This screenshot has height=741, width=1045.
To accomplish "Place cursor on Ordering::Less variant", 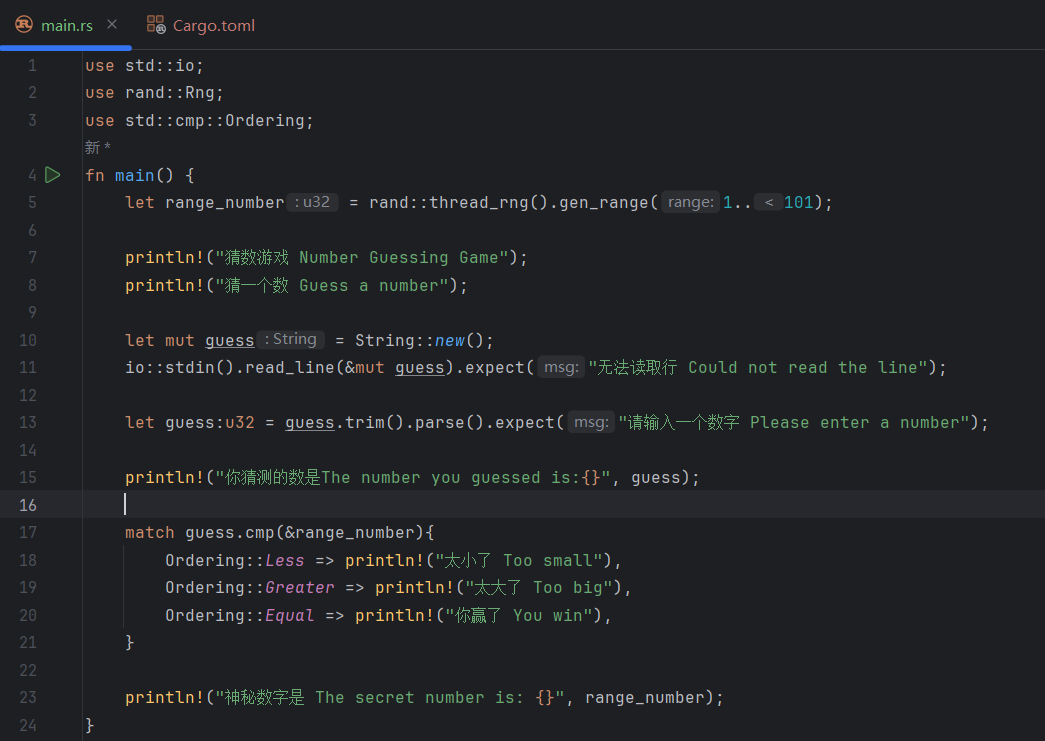I will (285, 560).
